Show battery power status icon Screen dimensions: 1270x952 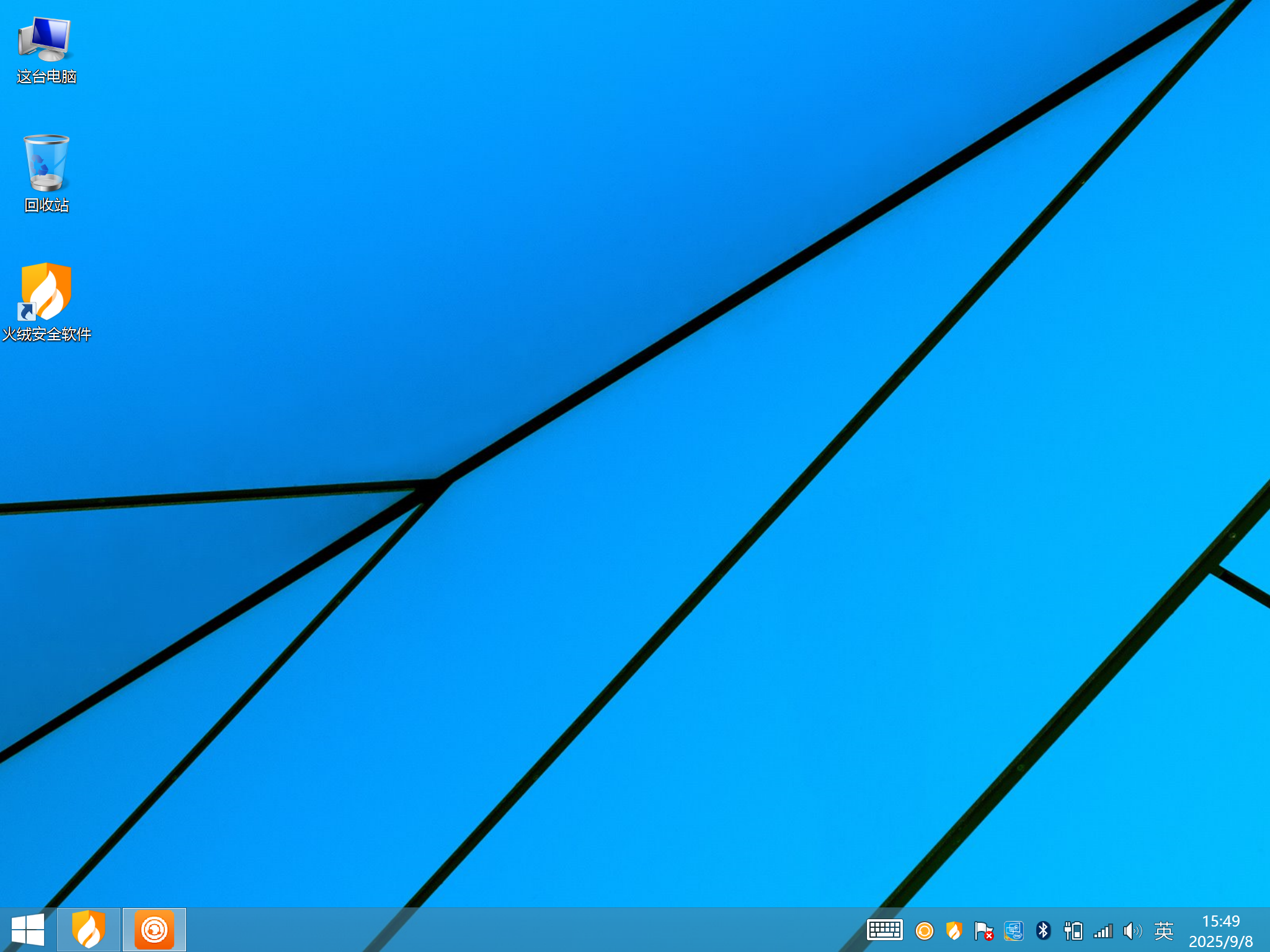tap(1073, 931)
